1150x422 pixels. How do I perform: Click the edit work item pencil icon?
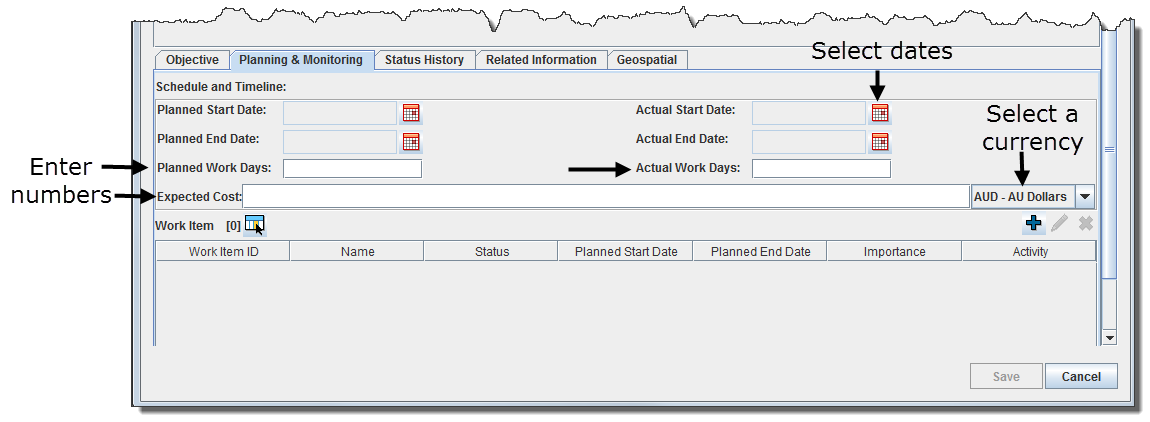tap(1060, 224)
